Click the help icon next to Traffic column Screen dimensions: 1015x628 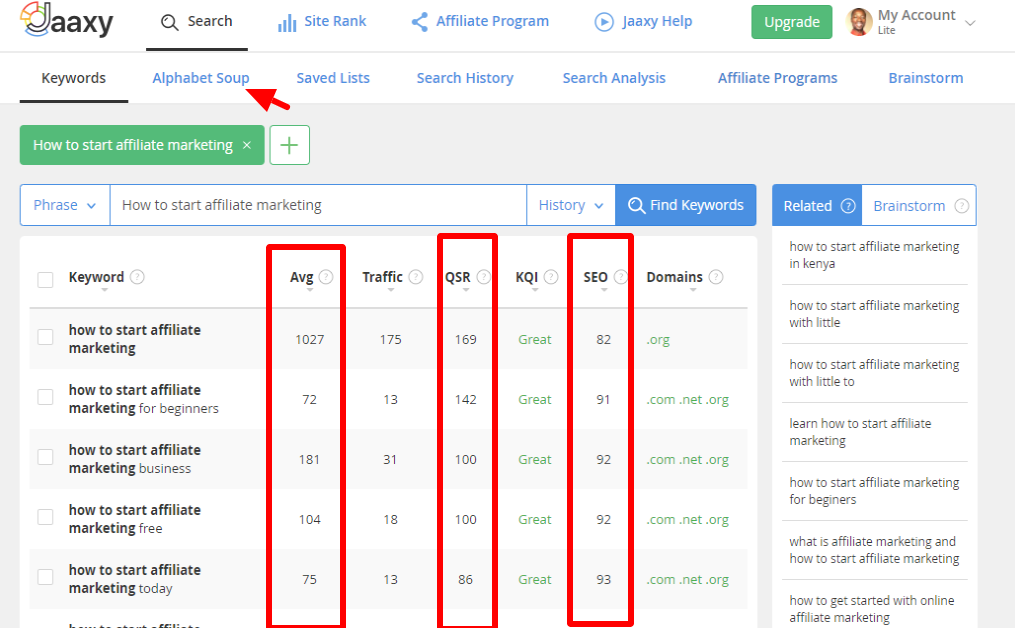416,277
